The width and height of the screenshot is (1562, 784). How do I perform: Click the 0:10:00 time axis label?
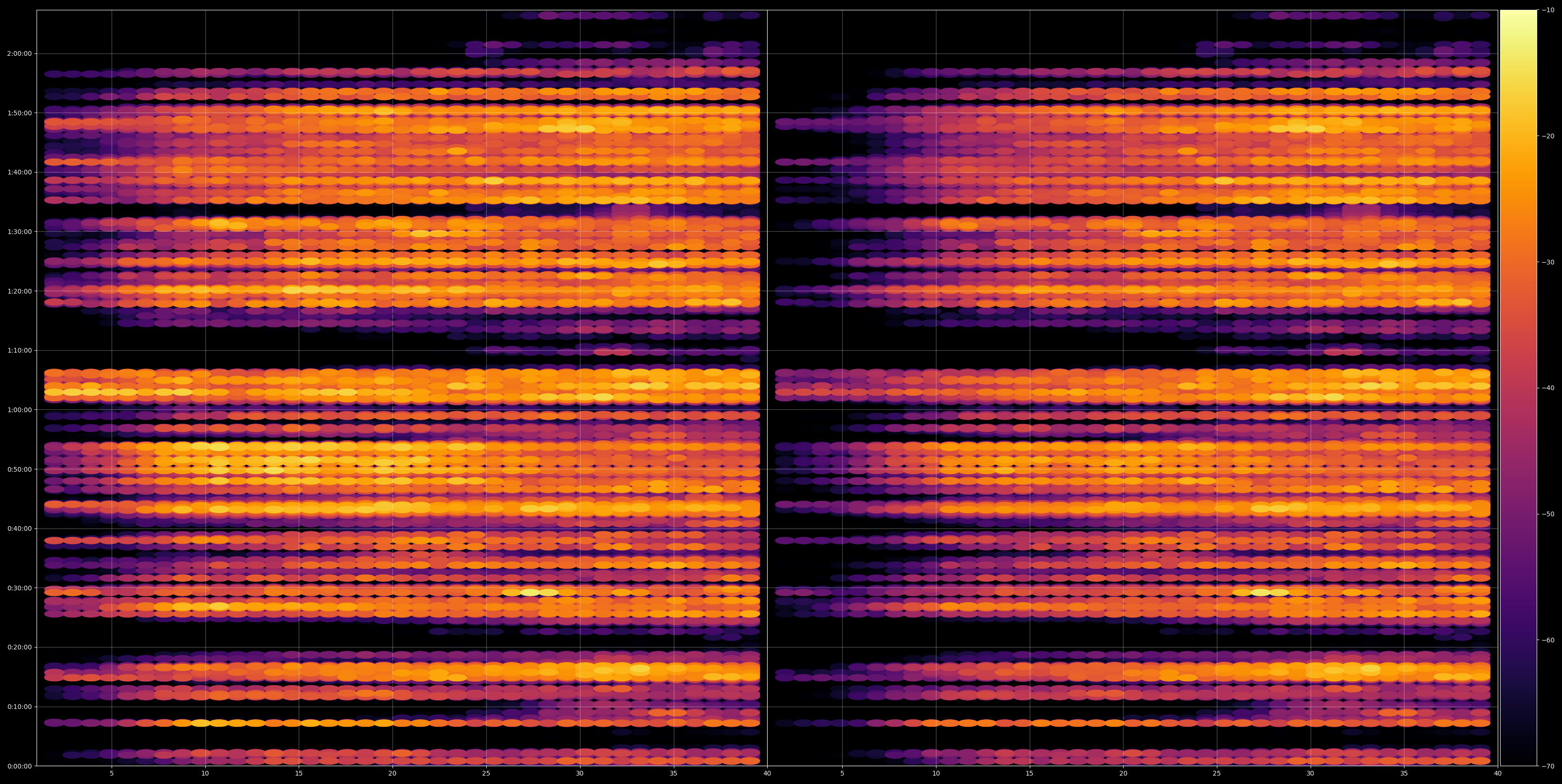pos(19,706)
